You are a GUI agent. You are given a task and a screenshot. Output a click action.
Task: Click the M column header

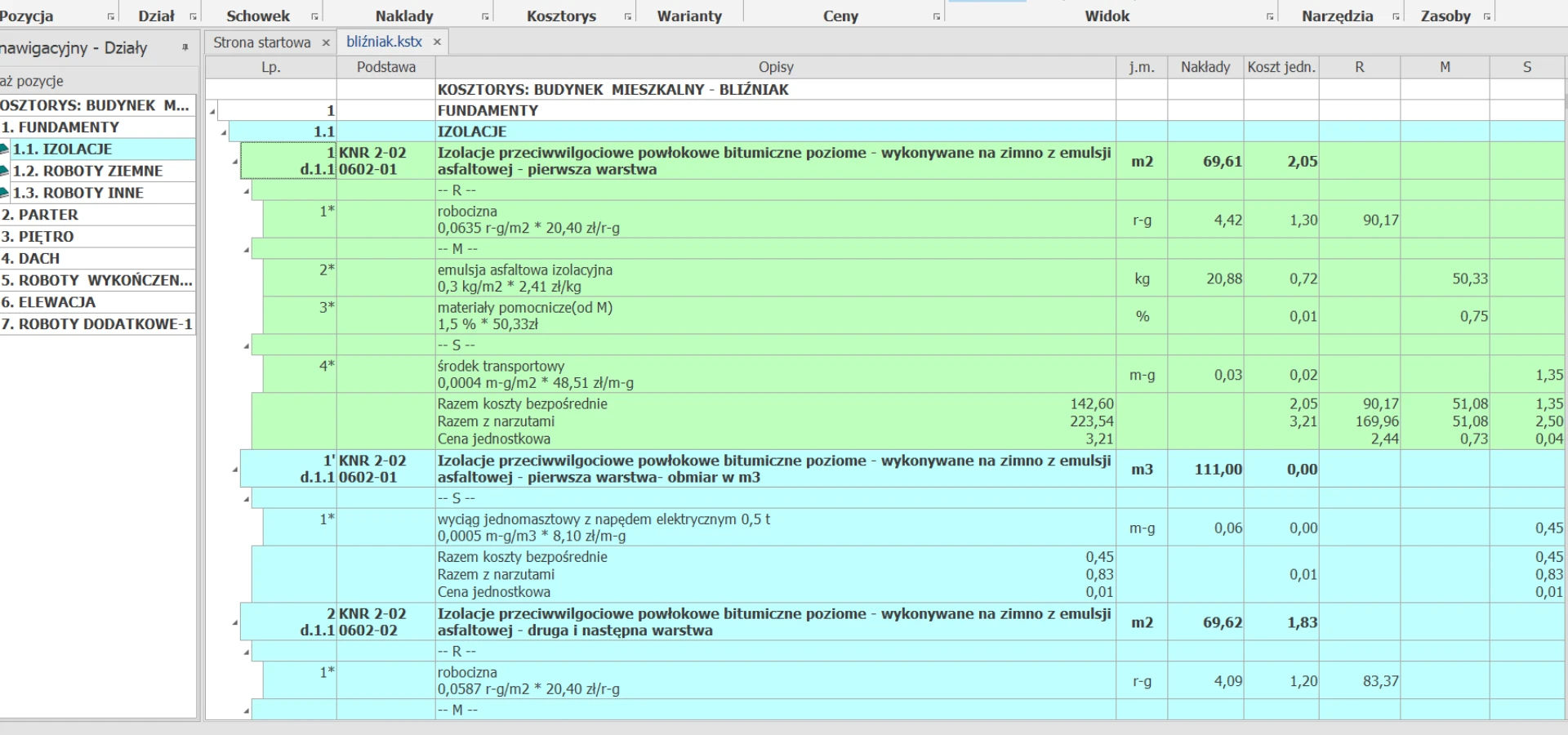click(1445, 67)
